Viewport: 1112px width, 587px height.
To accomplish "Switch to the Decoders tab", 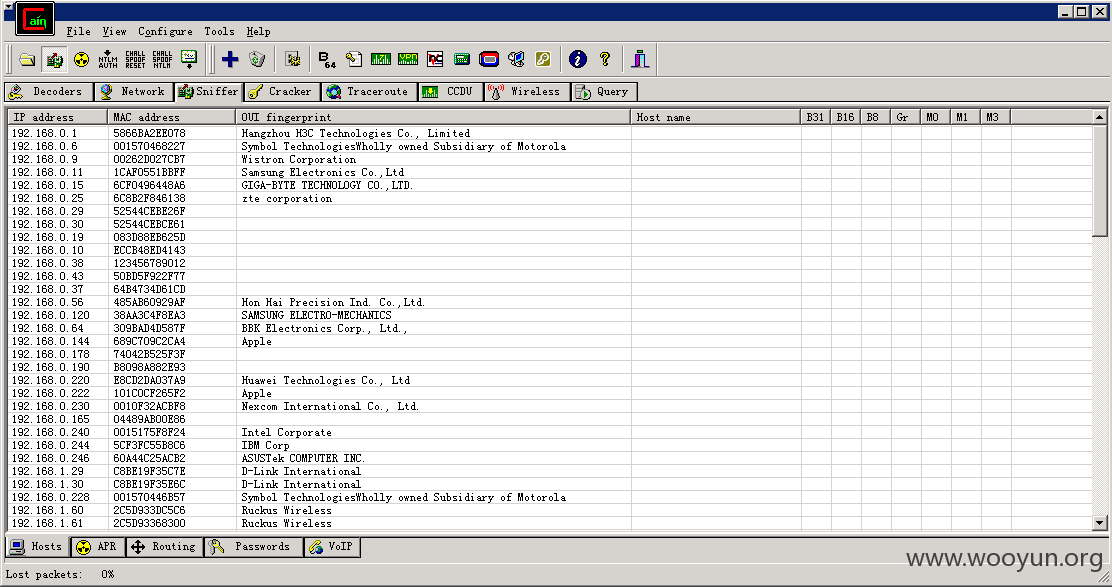I will click(48, 91).
